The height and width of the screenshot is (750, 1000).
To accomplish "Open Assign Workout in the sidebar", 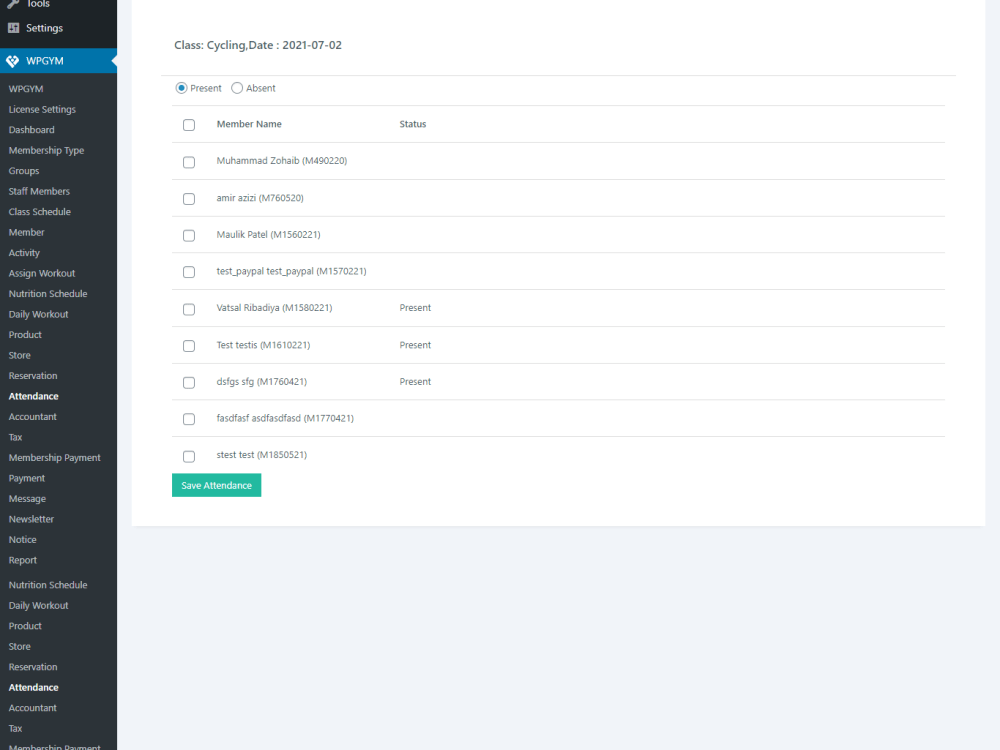I will coord(41,273).
